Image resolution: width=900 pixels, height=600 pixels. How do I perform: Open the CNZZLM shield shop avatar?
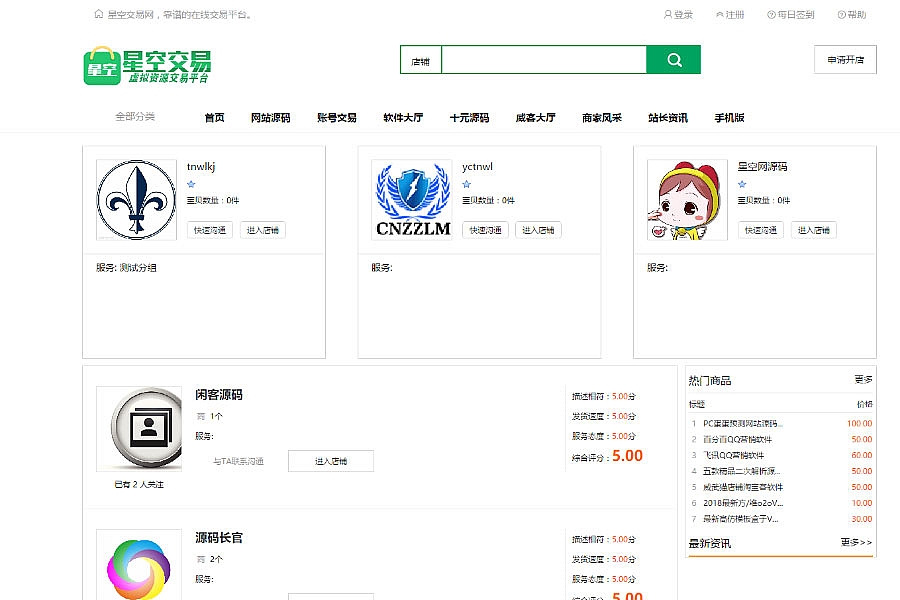(412, 200)
